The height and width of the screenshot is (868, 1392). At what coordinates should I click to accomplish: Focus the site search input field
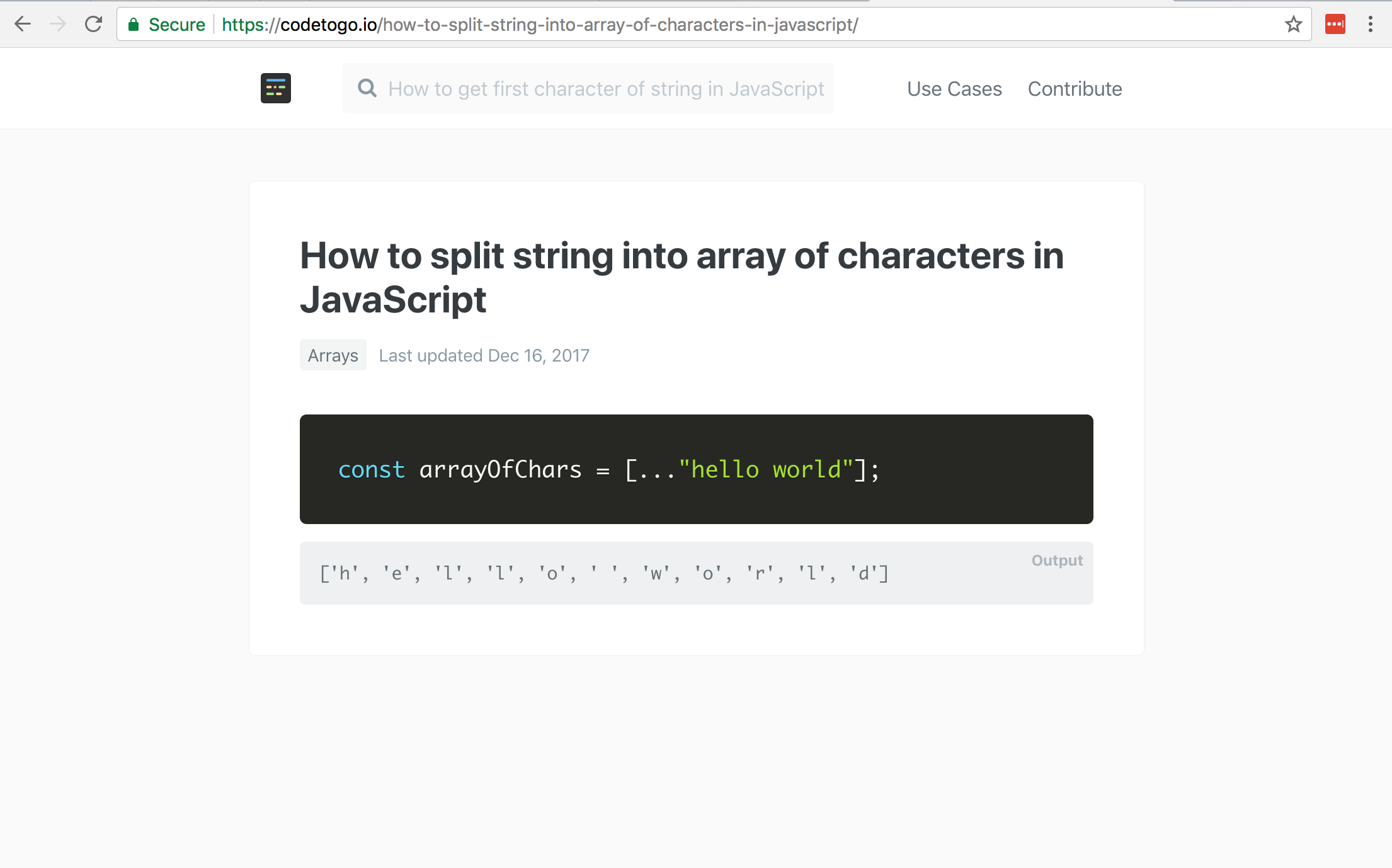pyautogui.click(x=605, y=89)
